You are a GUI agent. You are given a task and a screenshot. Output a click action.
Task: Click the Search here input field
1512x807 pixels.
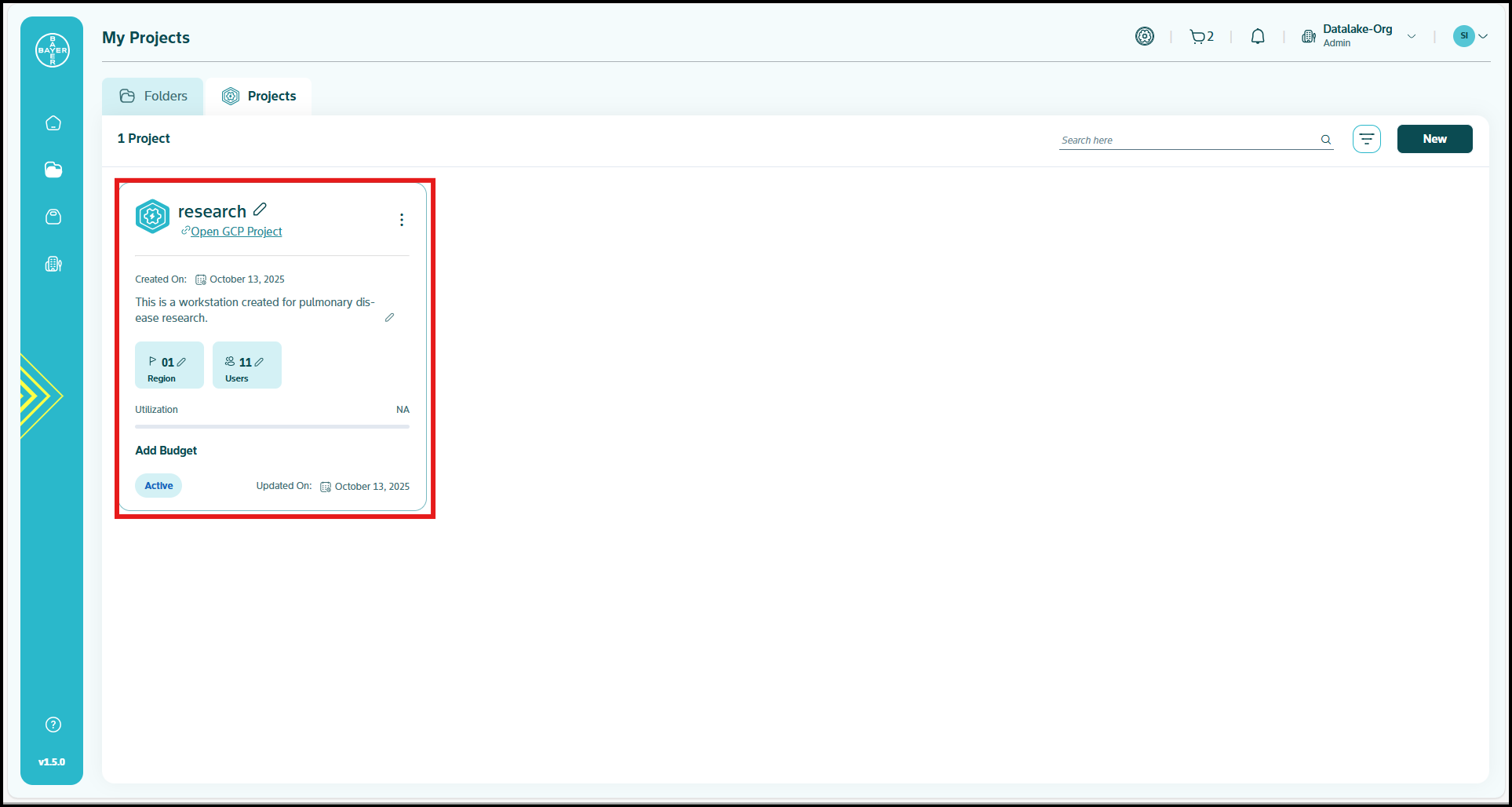tap(1188, 140)
